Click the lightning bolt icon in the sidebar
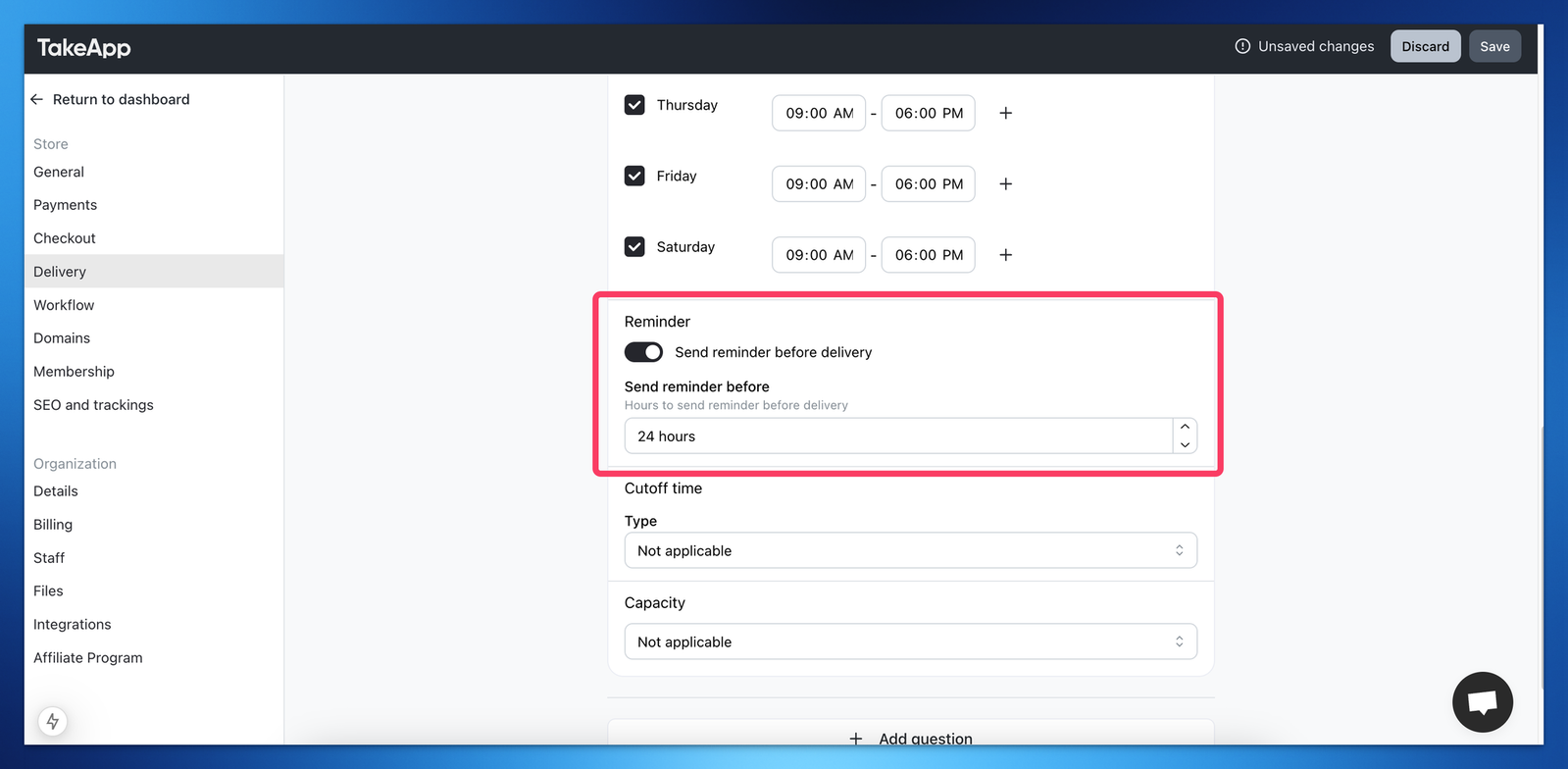The height and width of the screenshot is (769, 1568). click(x=53, y=722)
